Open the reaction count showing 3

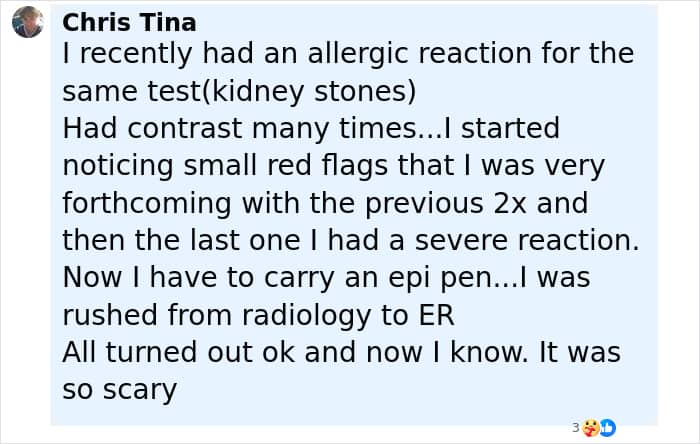point(576,427)
